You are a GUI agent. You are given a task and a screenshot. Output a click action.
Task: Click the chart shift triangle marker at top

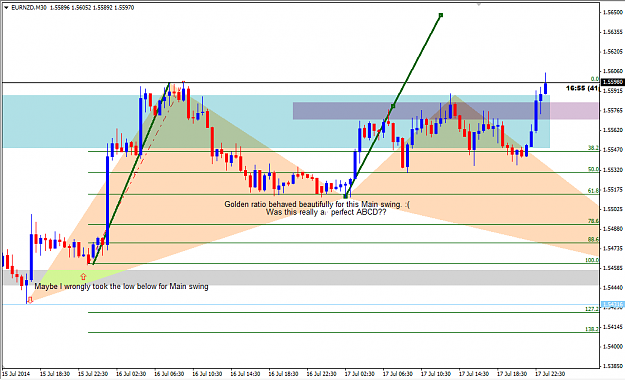(x=479, y=5)
